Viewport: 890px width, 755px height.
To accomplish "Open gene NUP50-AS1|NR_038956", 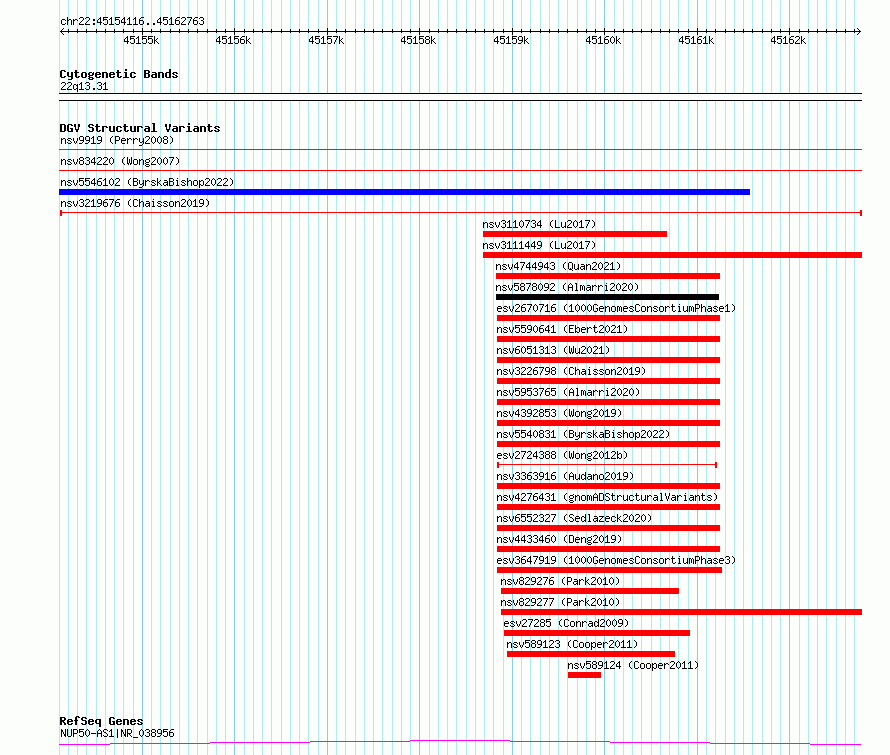I will [117, 733].
